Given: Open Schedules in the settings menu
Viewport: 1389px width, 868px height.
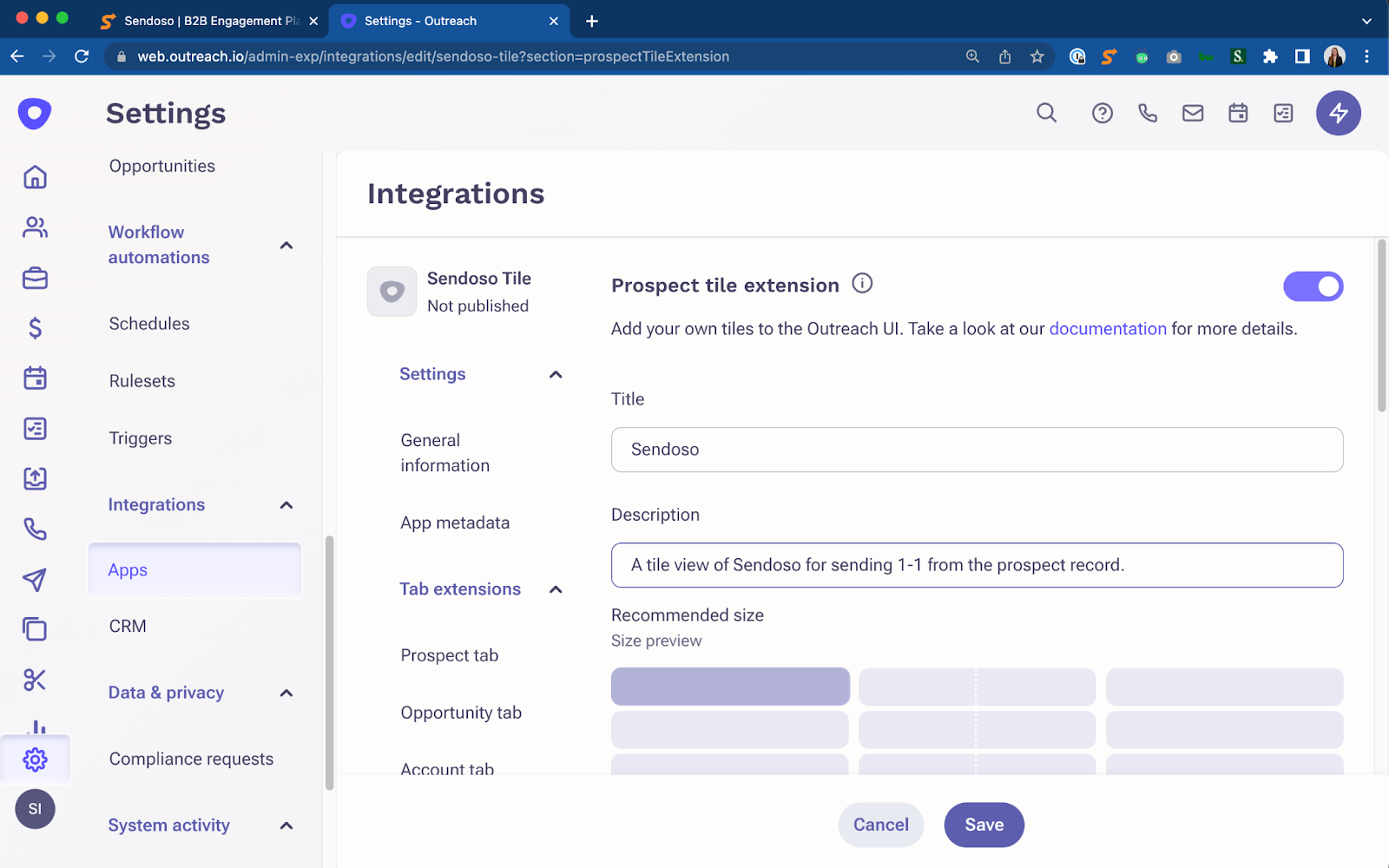Looking at the screenshot, I should 149,324.
